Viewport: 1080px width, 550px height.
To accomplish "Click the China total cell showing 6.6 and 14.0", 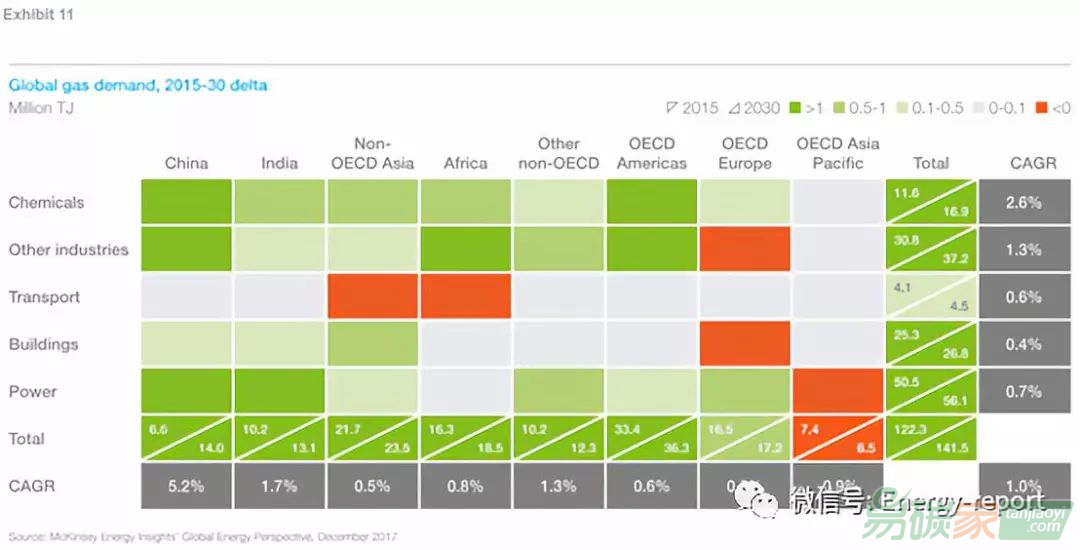I will pos(186,438).
